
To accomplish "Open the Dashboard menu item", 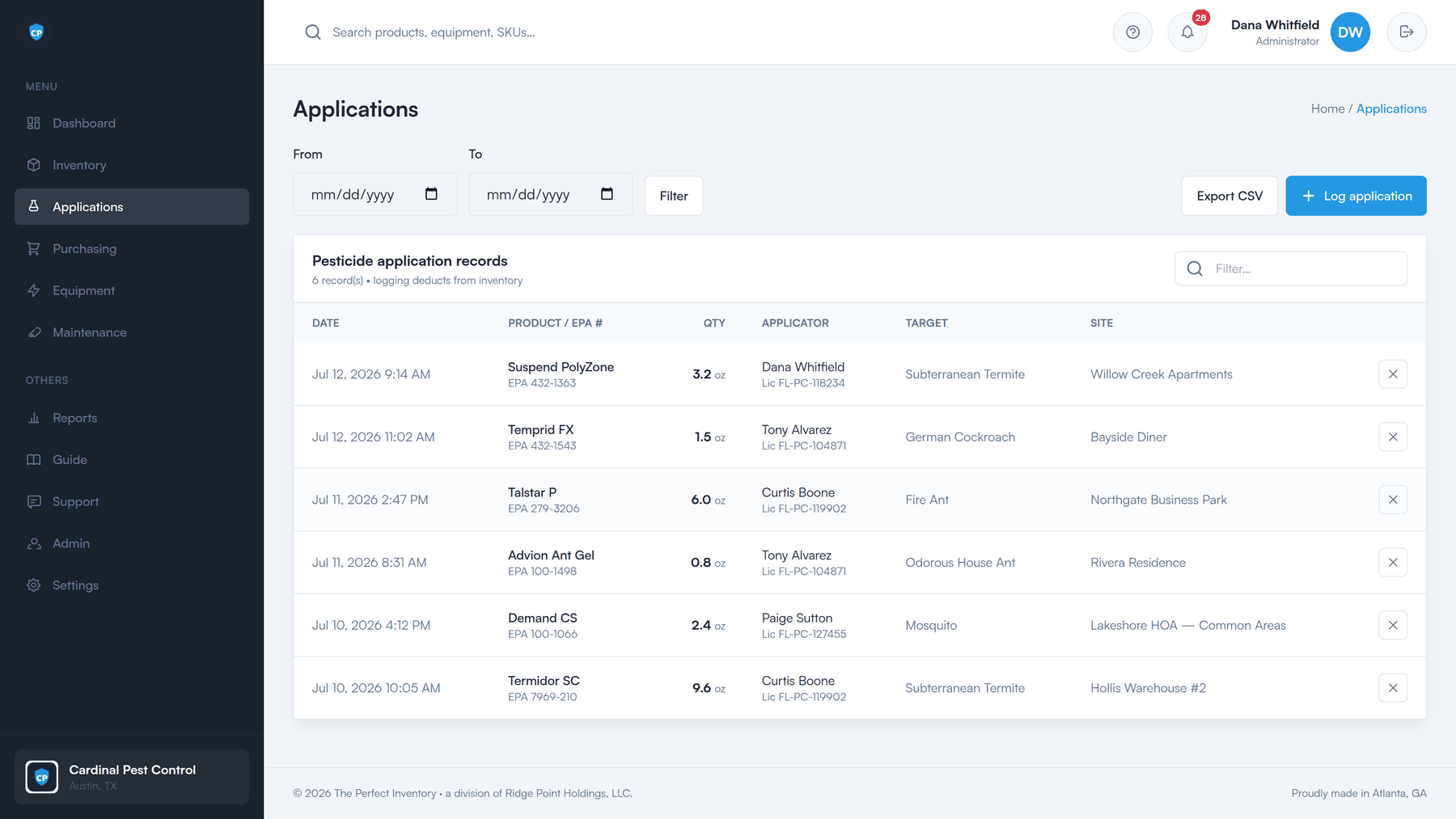I will (x=132, y=123).
